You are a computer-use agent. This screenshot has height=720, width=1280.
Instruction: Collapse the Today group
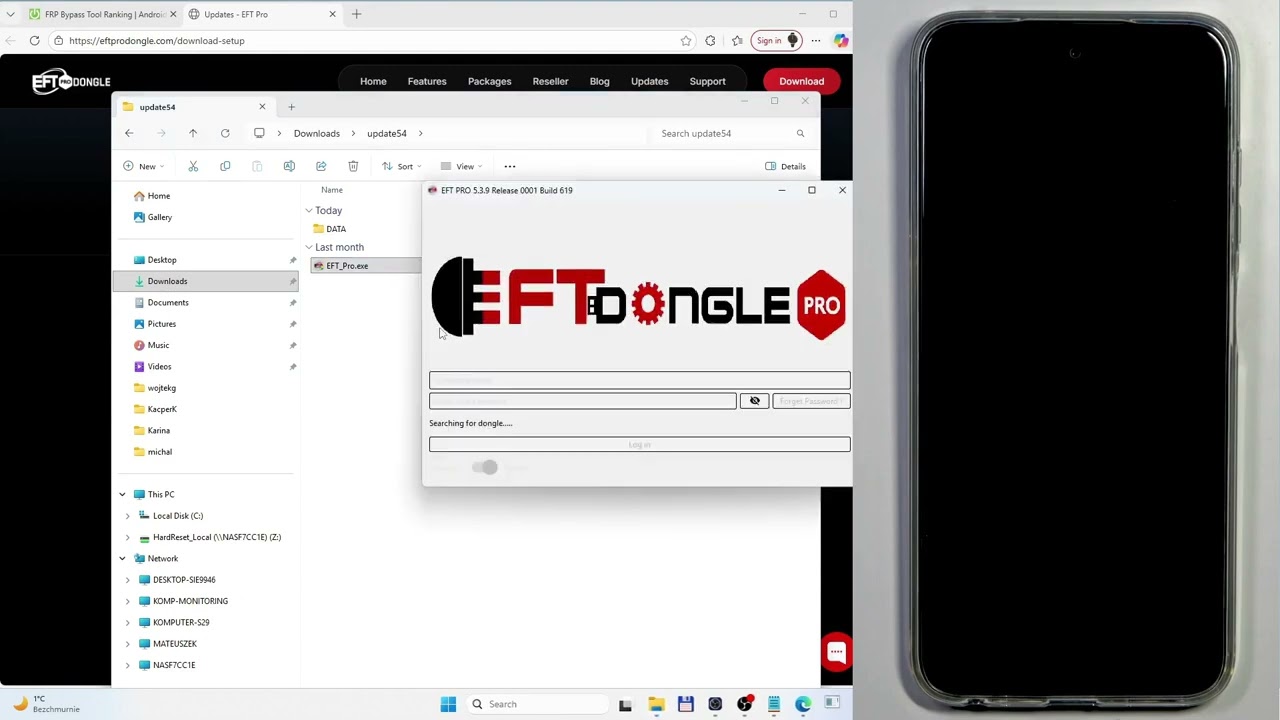(x=309, y=211)
